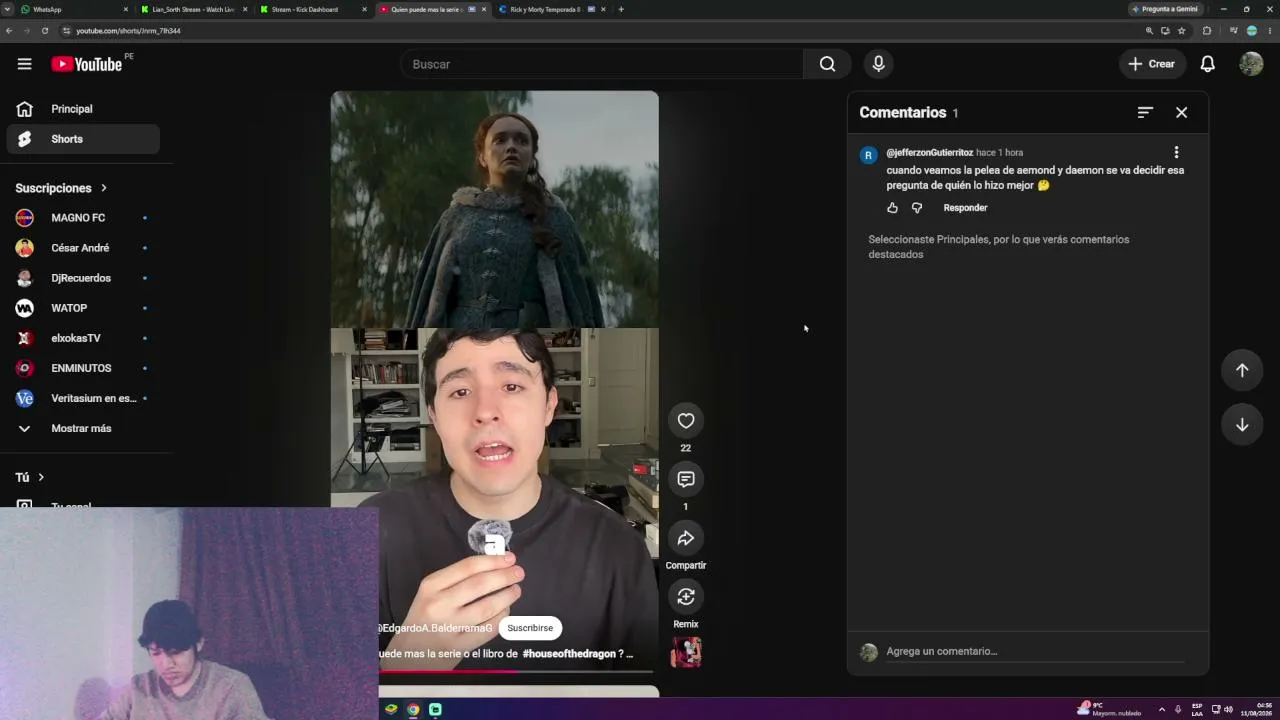
Task: Open the browser extensions puzzle icon
Action: tap(1207, 31)
